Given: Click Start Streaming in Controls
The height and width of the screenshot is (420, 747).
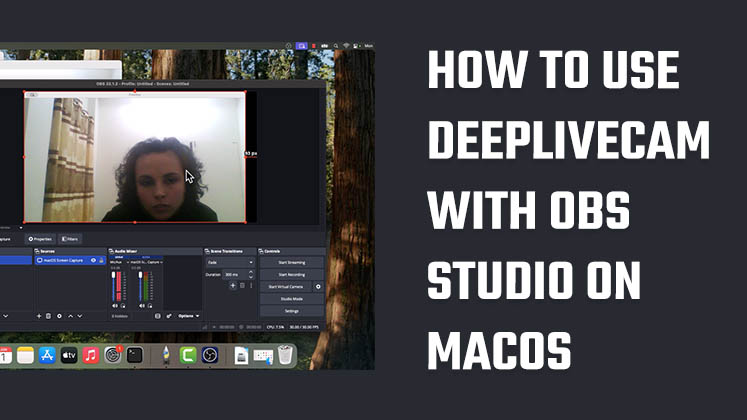Looking at the screenshot, I should tap(292, 262).
